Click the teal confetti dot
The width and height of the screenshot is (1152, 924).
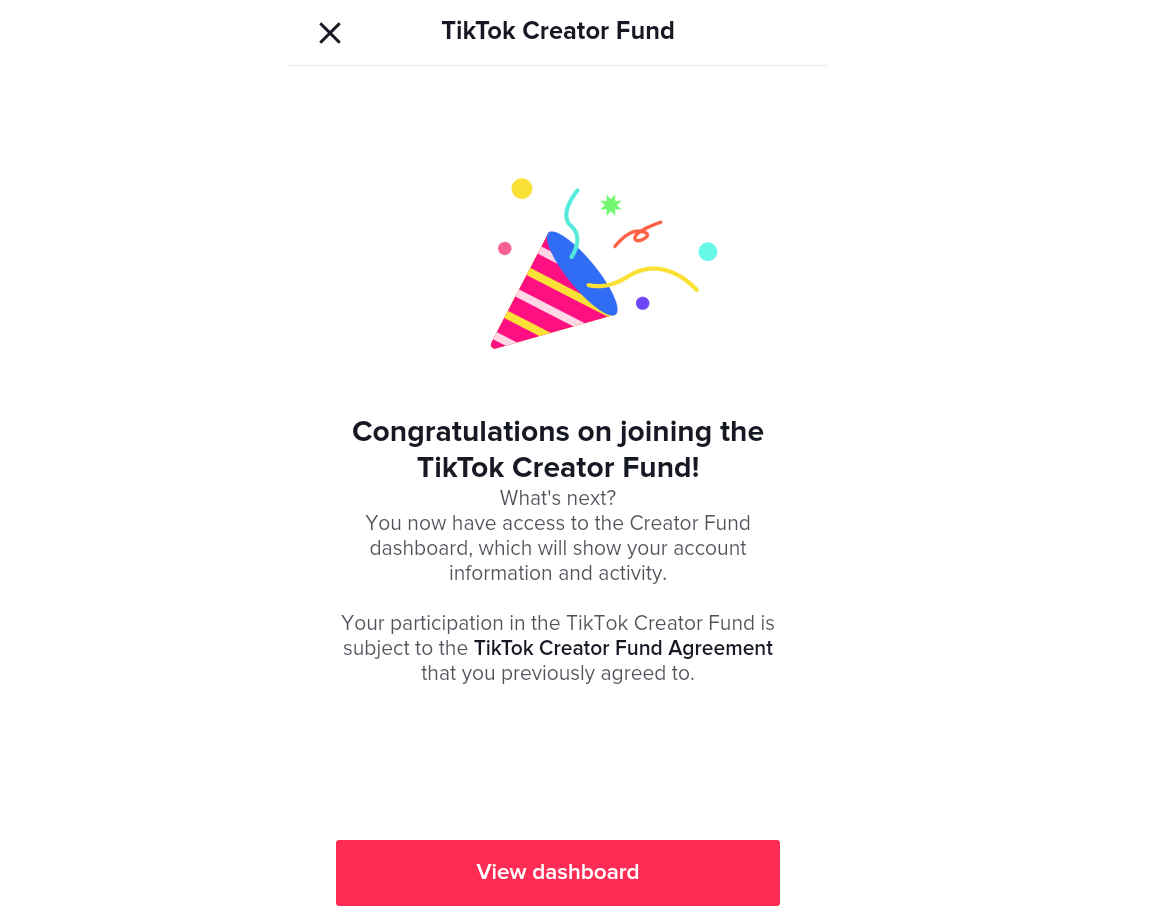pos(708,252)
